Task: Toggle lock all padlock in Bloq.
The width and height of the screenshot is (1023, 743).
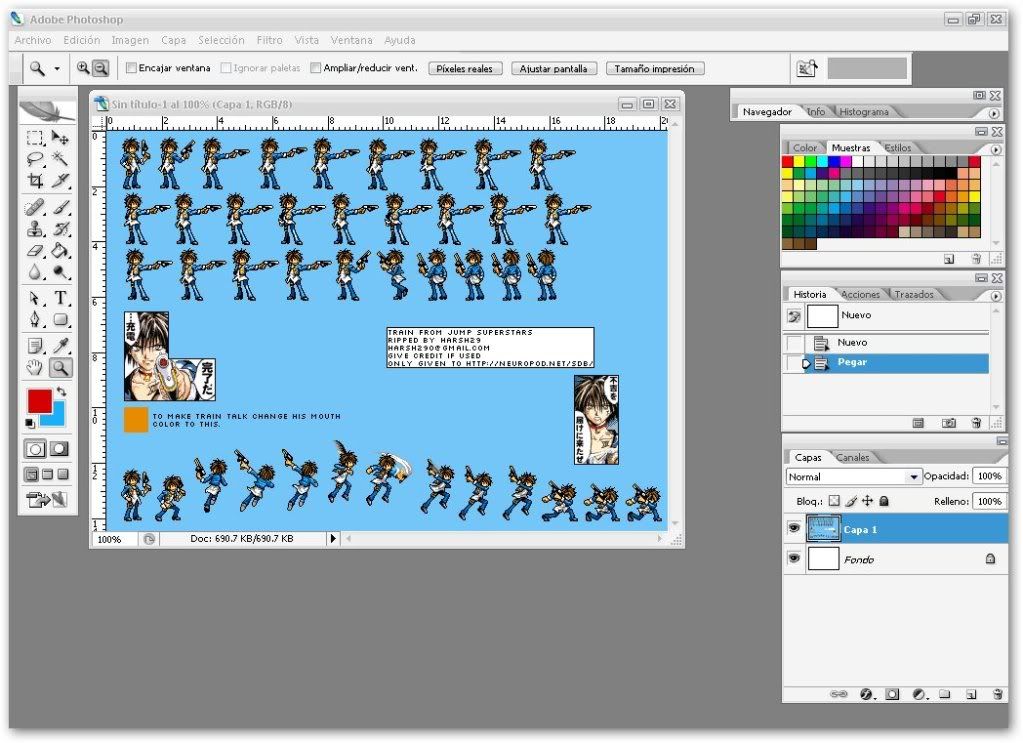Action: tap(884, 501)
